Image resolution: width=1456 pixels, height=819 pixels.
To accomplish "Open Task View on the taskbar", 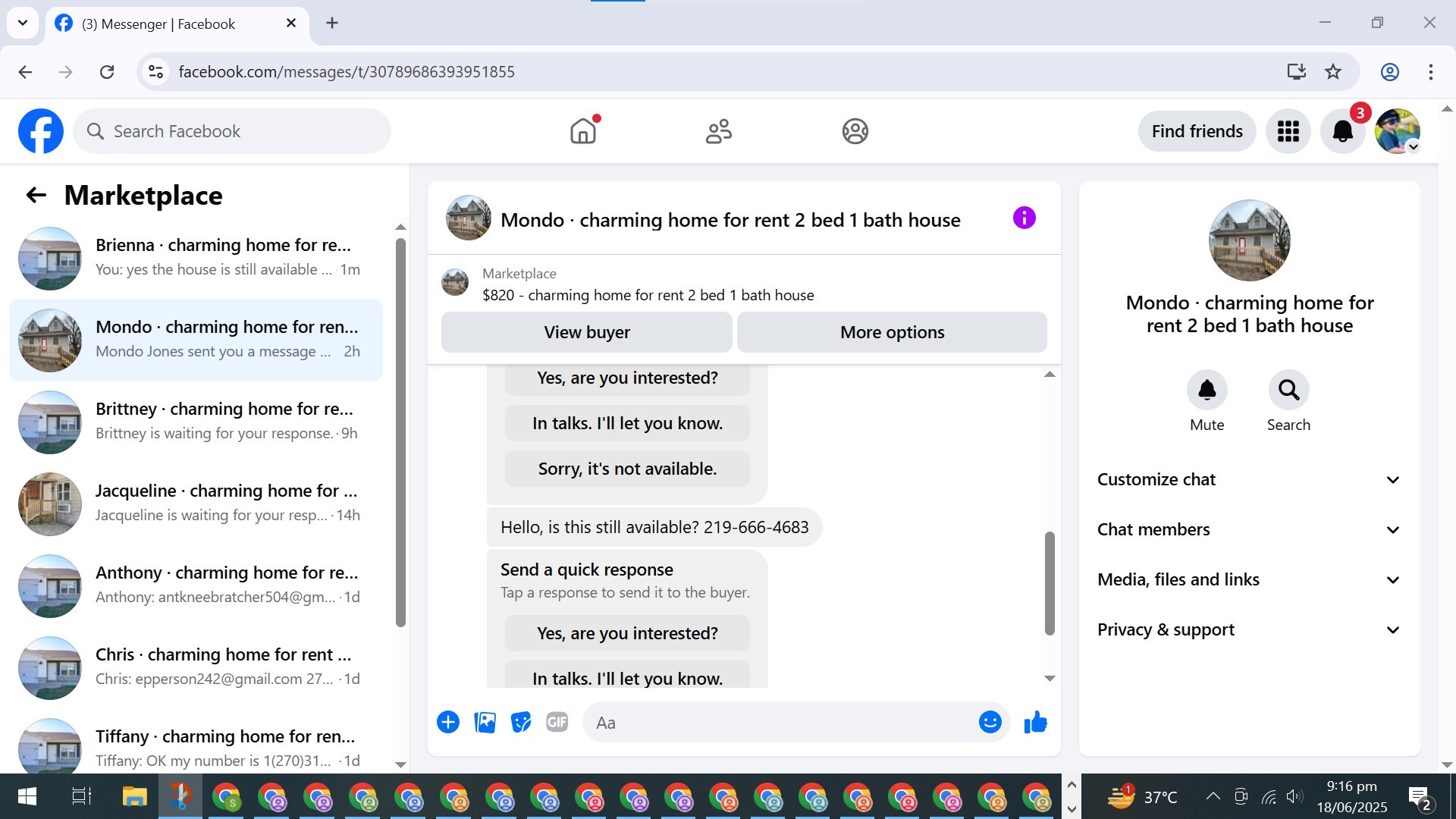I will click(81, 796).
